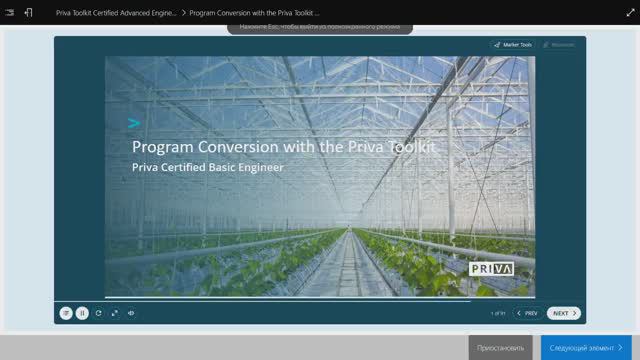
Task: Click the Приостановить button
Action: click(x=500, y=348)
